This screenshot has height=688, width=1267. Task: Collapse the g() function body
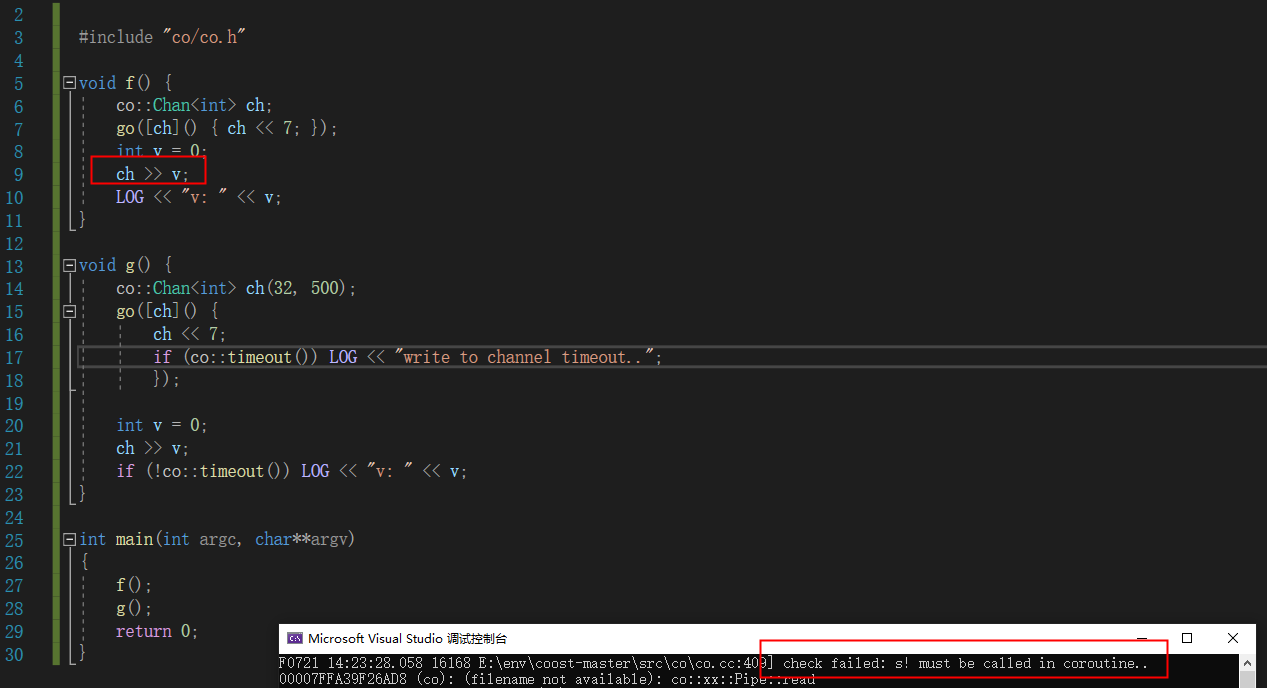tap(68, 264)
